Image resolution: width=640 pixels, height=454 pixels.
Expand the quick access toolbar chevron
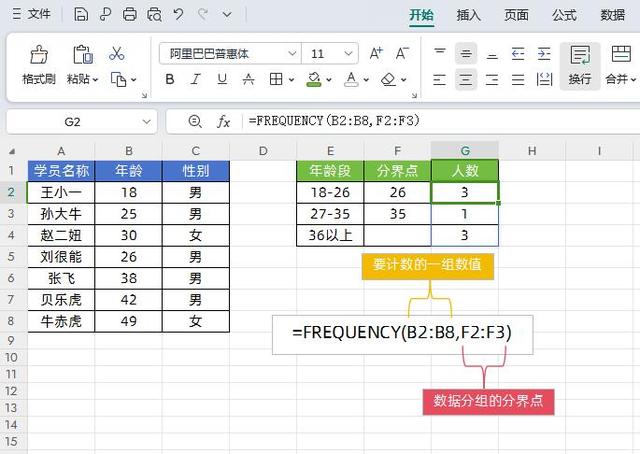(227, 15)
